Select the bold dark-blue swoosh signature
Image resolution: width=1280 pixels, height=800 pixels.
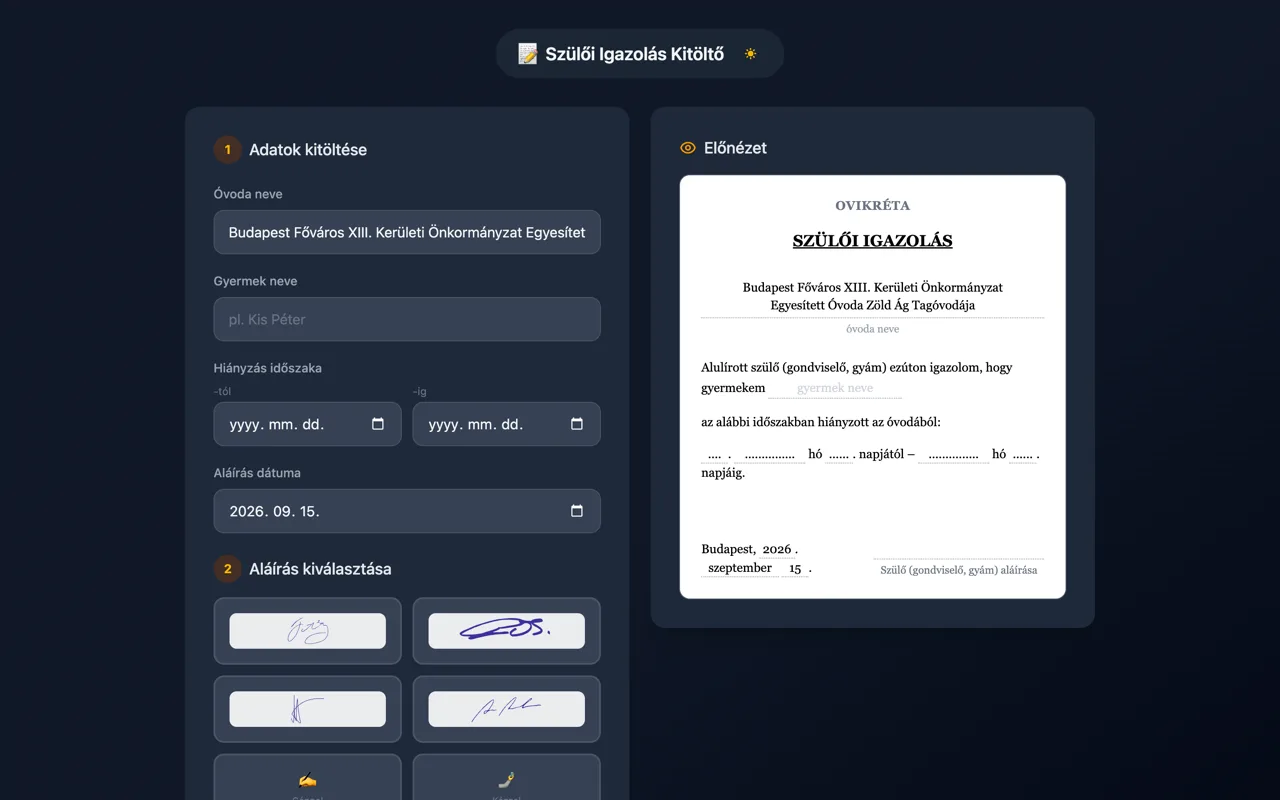pos(506,631)
